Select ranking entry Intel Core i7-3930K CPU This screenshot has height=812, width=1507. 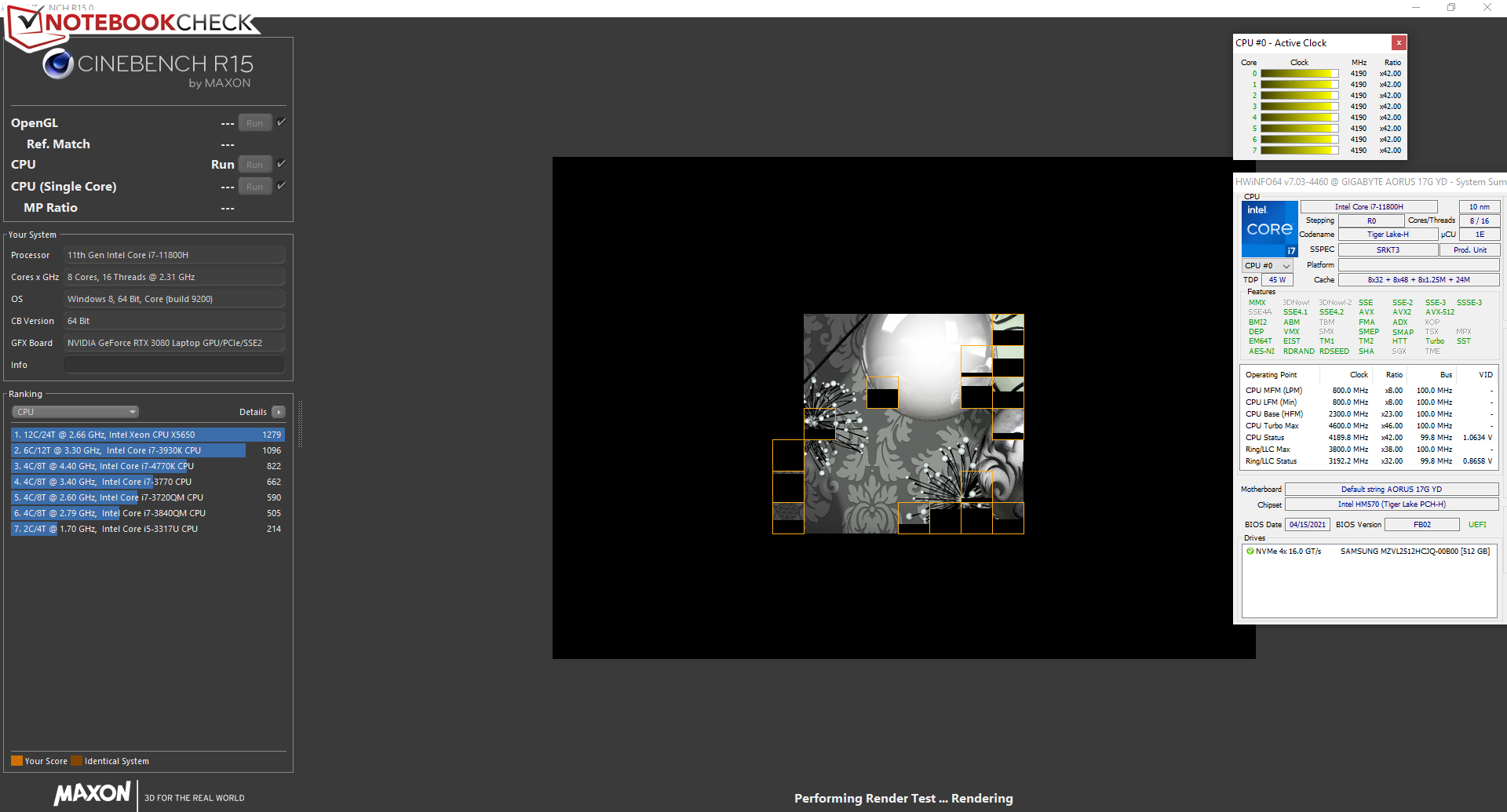click(x=148, y=450)
